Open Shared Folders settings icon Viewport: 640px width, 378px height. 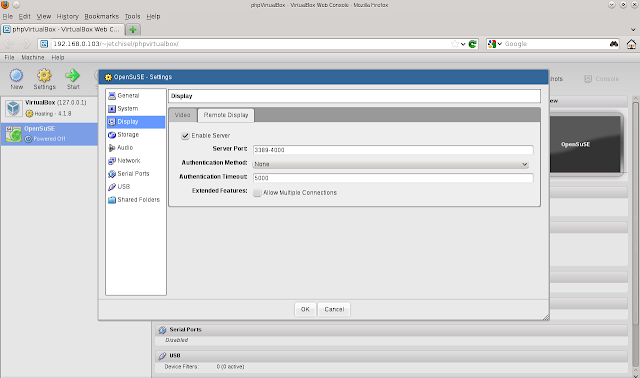(112, 200)
